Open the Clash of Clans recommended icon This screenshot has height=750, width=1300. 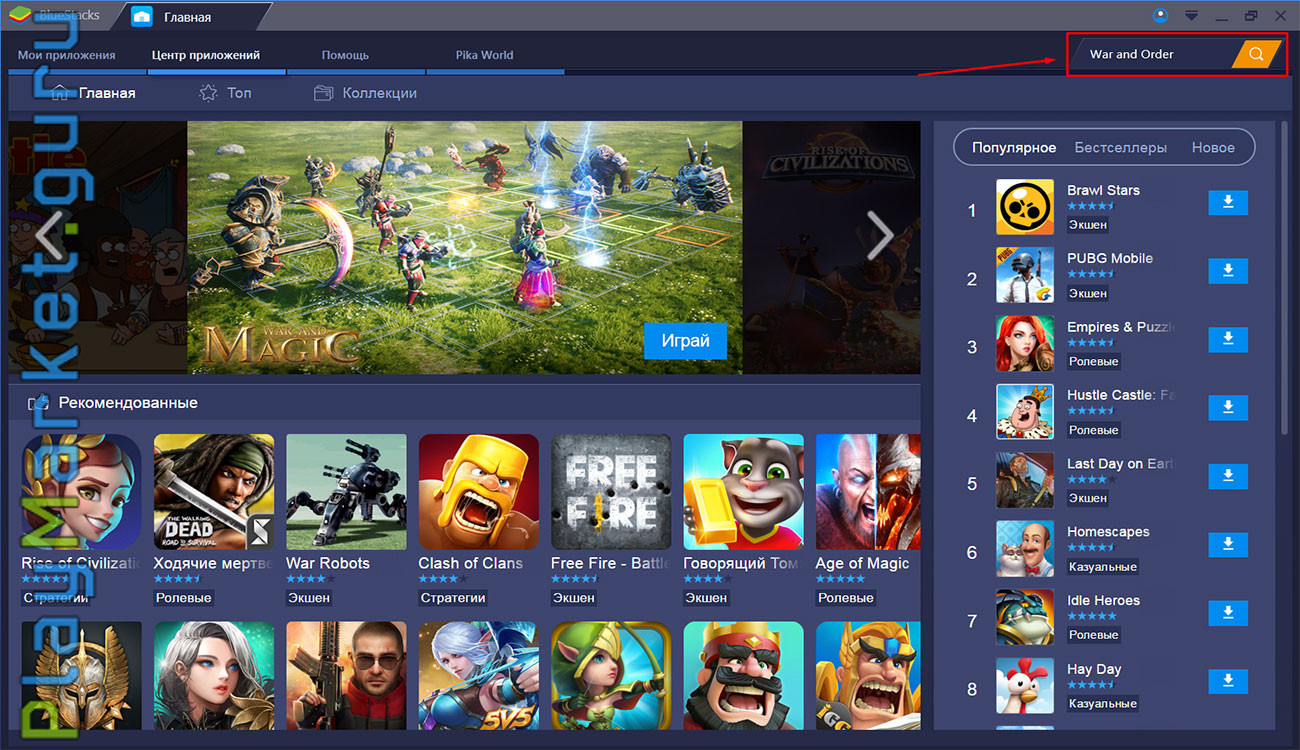click(x=479, y=492)
